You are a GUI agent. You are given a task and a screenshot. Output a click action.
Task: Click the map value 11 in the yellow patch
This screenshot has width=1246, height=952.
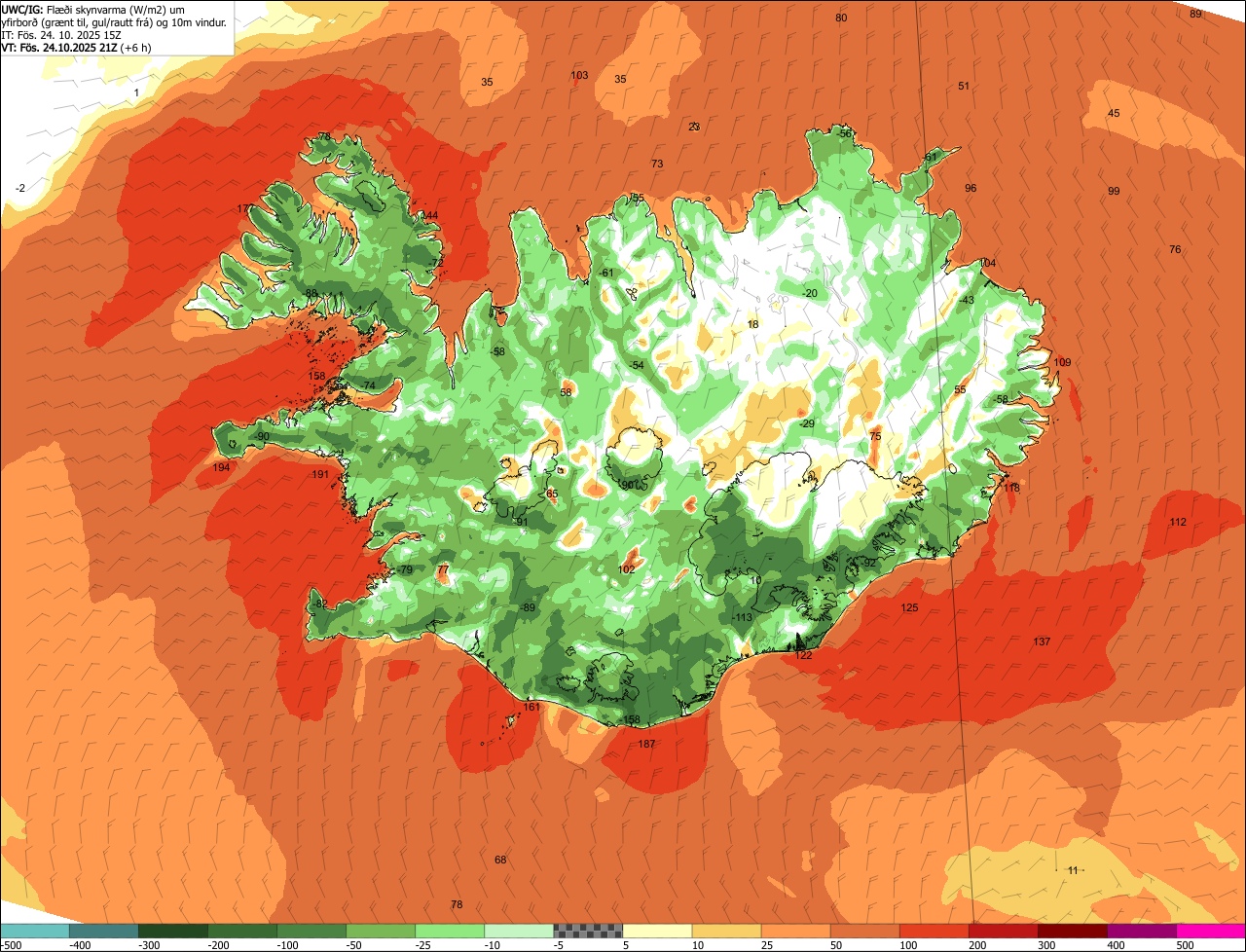click(x=1073, y=870)
